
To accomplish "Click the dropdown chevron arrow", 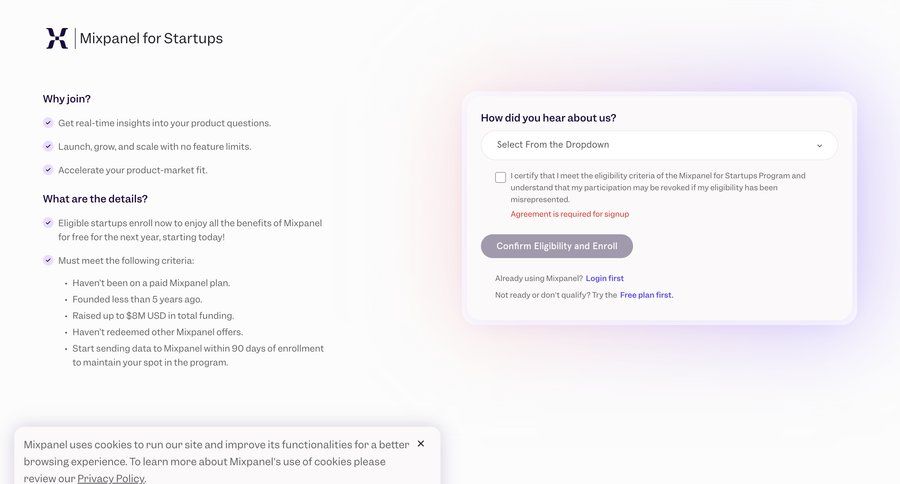I will (819, 146).
